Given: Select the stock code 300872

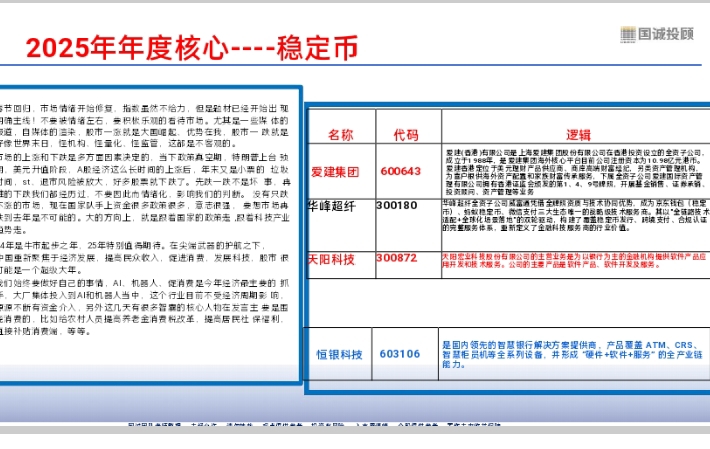Looking at the screenshot, I should [x=397, y=258].
